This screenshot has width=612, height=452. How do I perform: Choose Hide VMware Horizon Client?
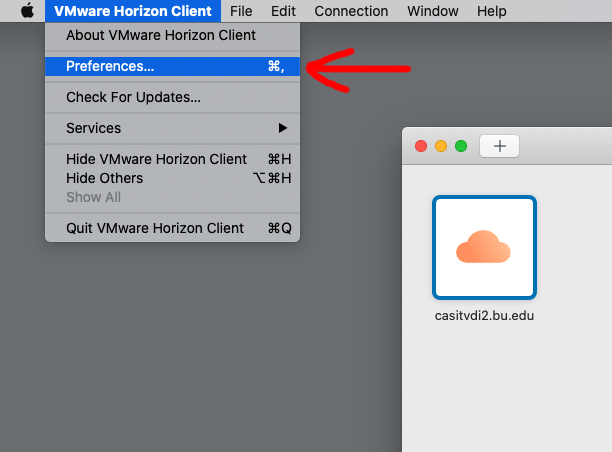(x=173, y=159)
